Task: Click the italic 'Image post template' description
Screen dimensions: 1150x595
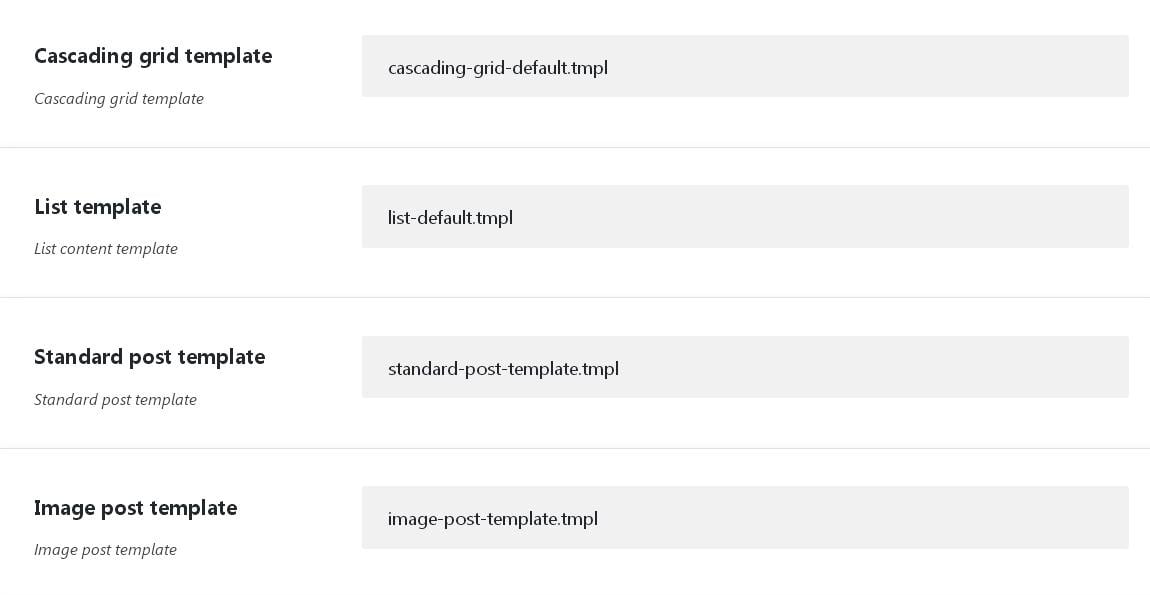Action: (105, 550)
